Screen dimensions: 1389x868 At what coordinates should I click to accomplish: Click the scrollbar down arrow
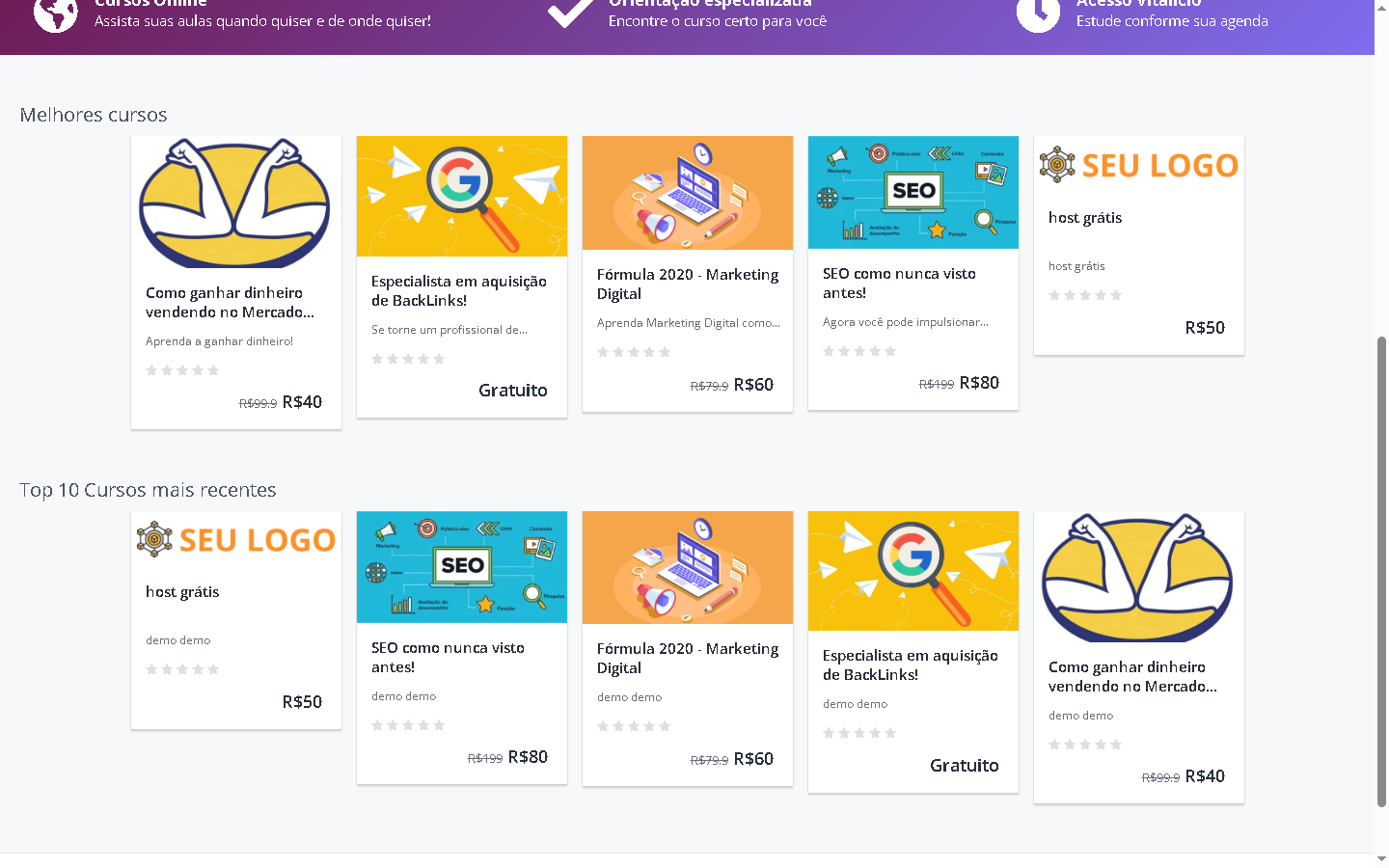pyautogui.click(x=1381, y=858)
